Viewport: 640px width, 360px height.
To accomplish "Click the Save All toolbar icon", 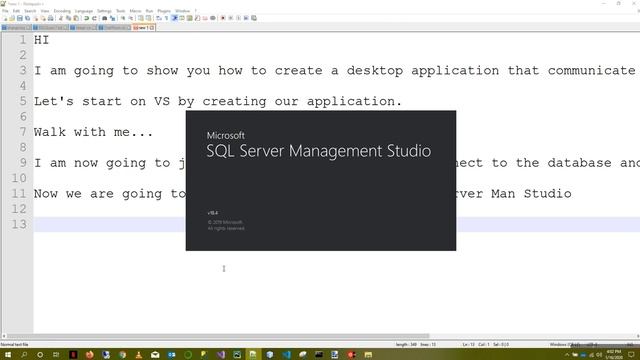I will (x=27, y=18).
